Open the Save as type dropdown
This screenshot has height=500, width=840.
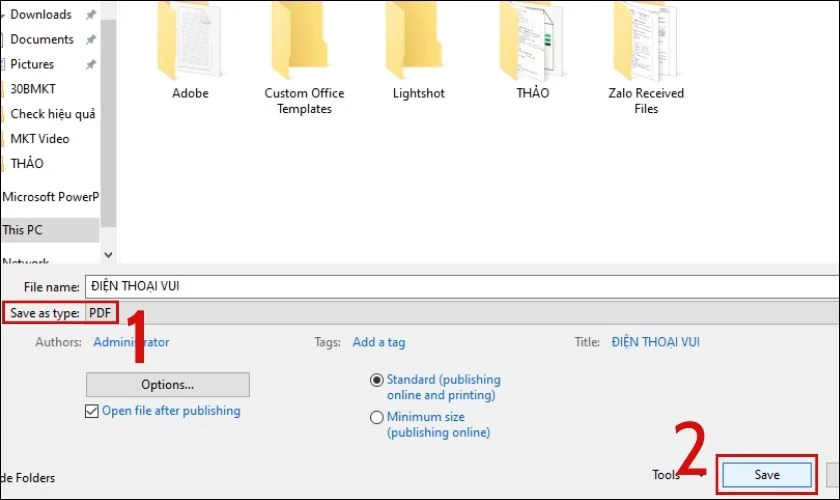462,313
